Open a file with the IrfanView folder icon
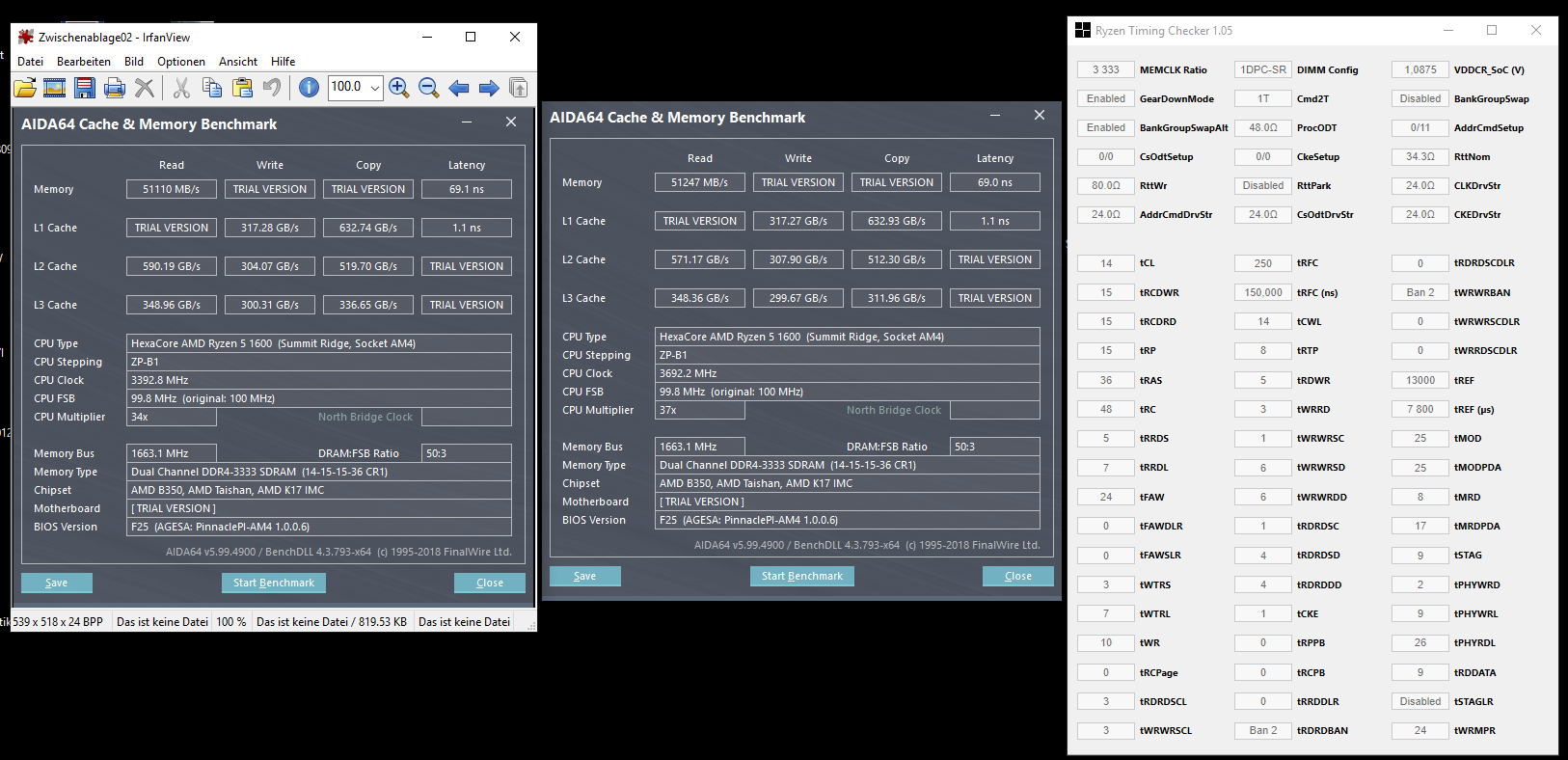This screenshot has width=1568, height=760. pos(25,88)
